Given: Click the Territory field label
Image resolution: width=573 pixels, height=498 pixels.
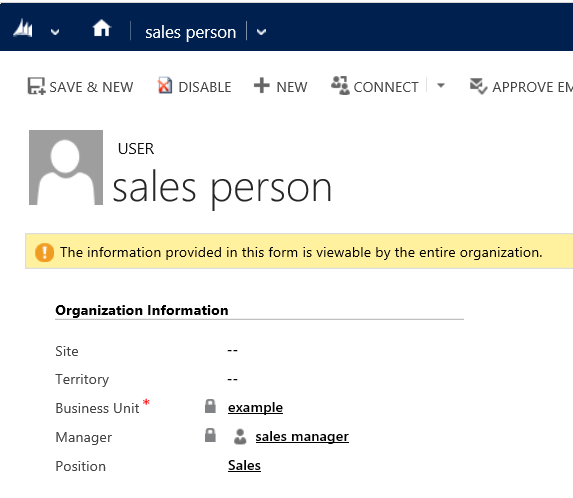Looking at the screenshot, I should pos(82,380).
